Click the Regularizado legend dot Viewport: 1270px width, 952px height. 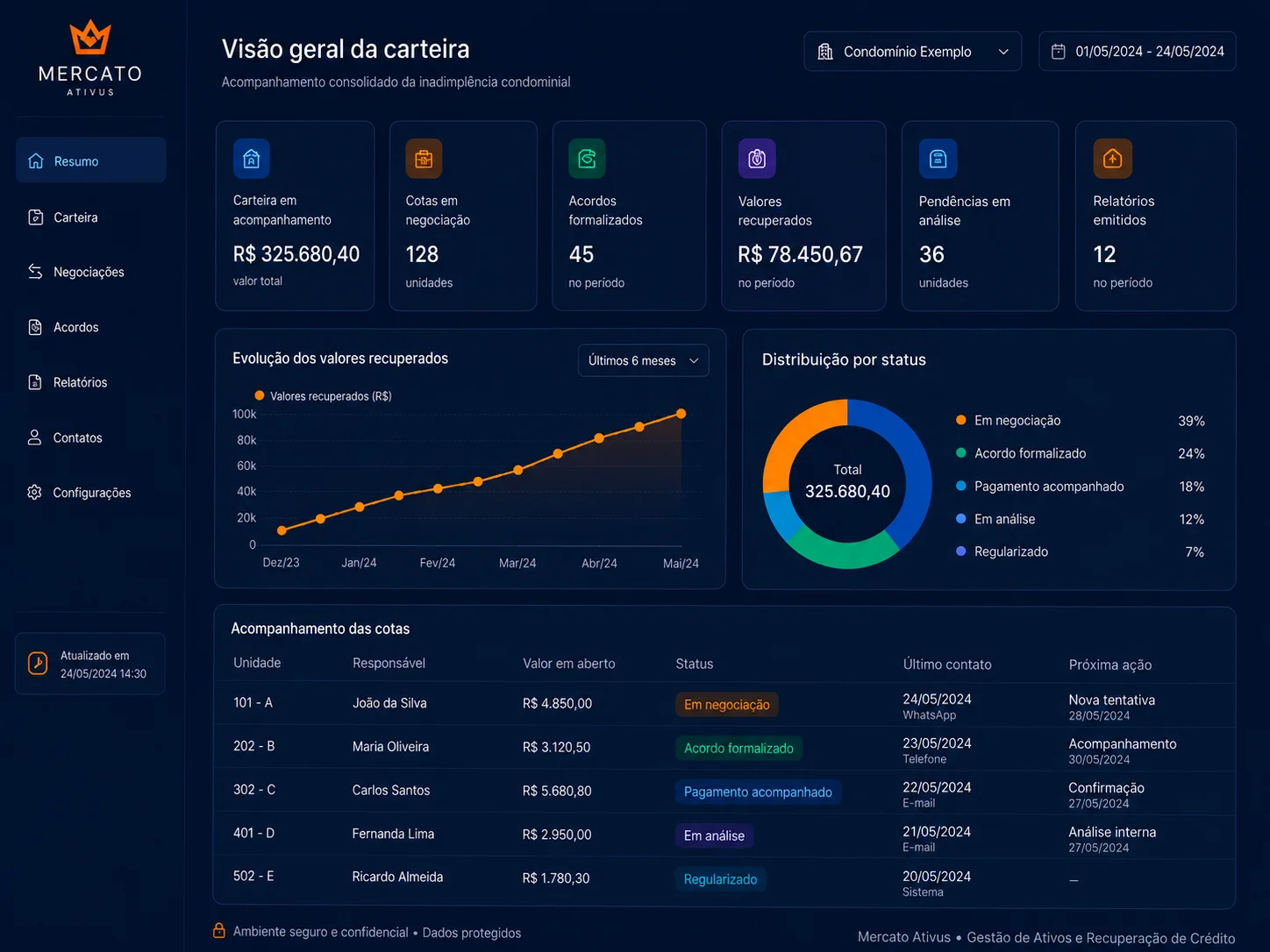point(961,551)
